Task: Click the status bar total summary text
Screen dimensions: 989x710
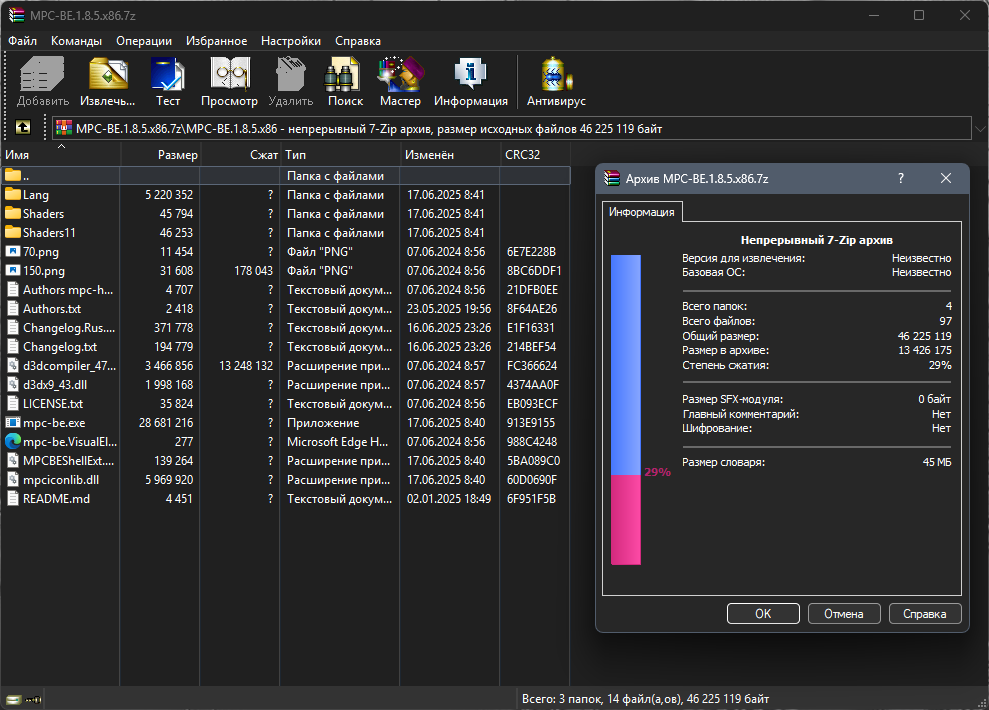Action: (645, 699)
